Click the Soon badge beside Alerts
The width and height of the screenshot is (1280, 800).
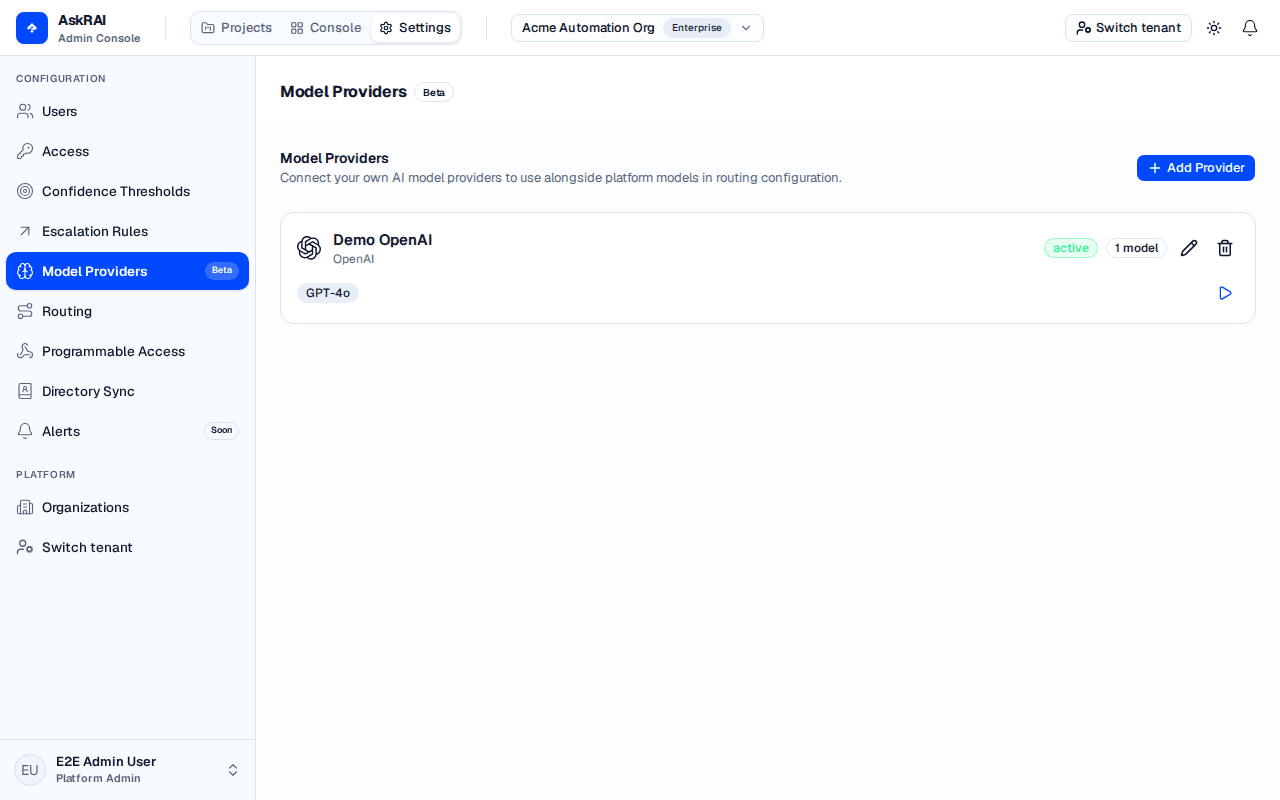(x=221, y=431)
